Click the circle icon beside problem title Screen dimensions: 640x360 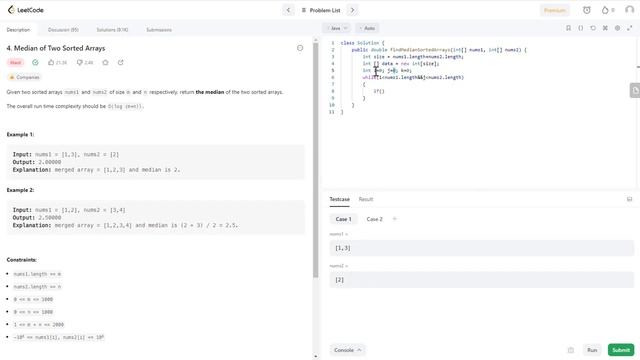point(300,48)
